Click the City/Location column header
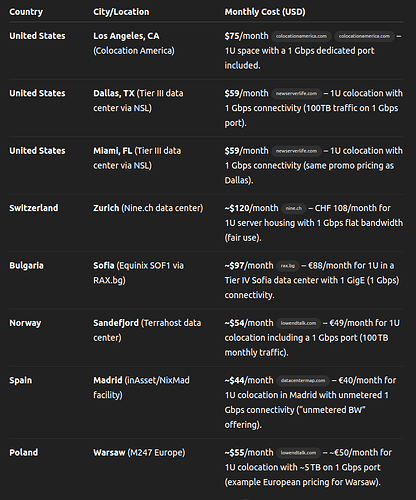This screenshot has width=416, height=500. [x=121, y=12]
